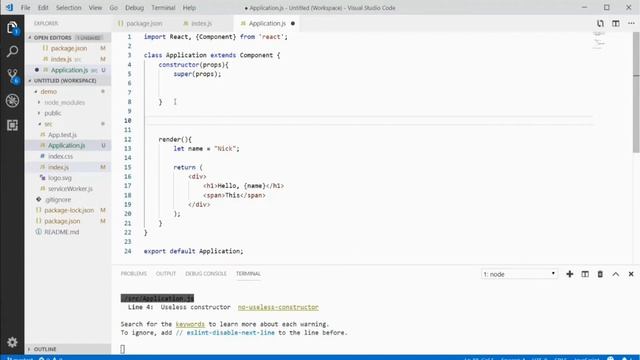This screenshot has height=360, width=640.
Task: Click the feedback smiley in status bar
Action: tap(610, 358)
